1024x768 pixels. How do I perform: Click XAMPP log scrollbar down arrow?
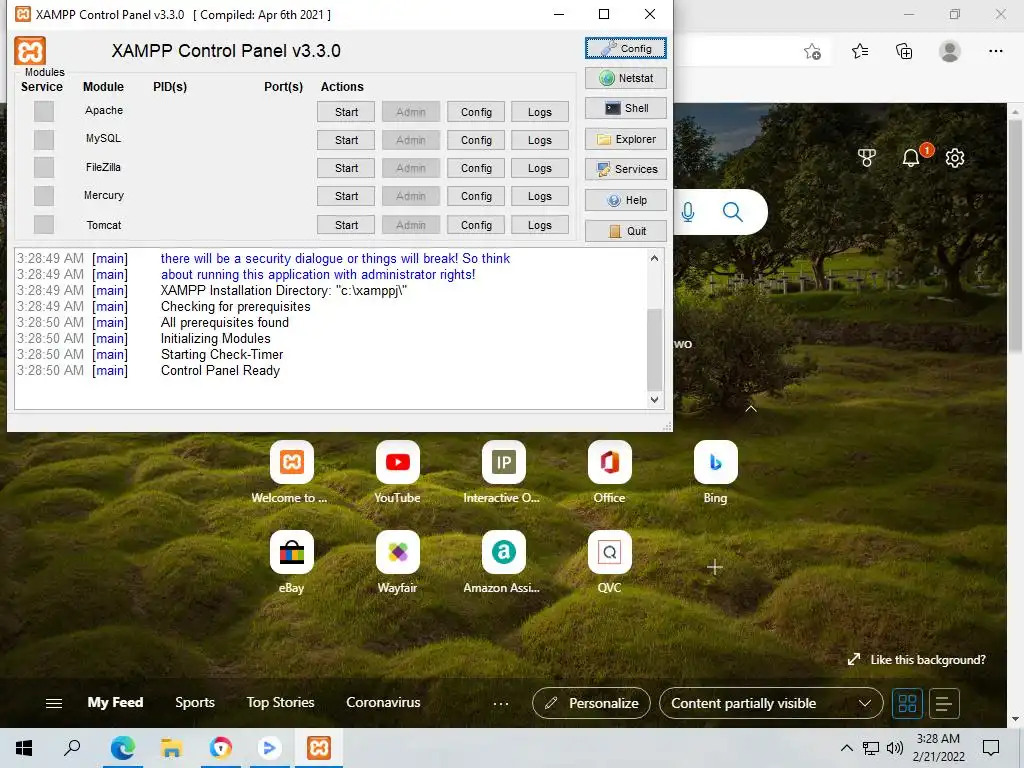click(654, 400)
